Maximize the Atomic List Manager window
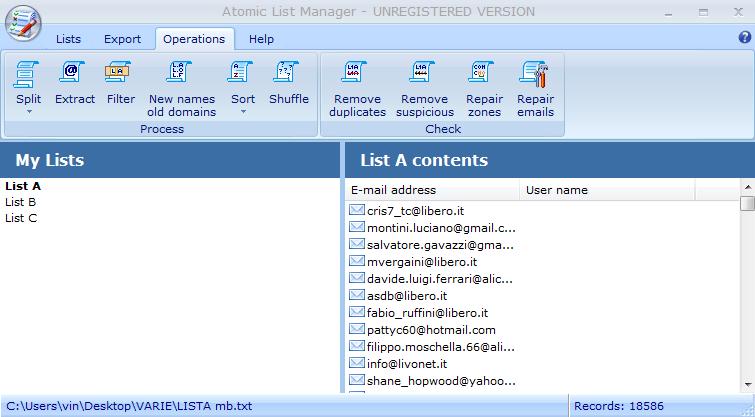The height and width of the screenshot is (417, 755). click(703, 13)
